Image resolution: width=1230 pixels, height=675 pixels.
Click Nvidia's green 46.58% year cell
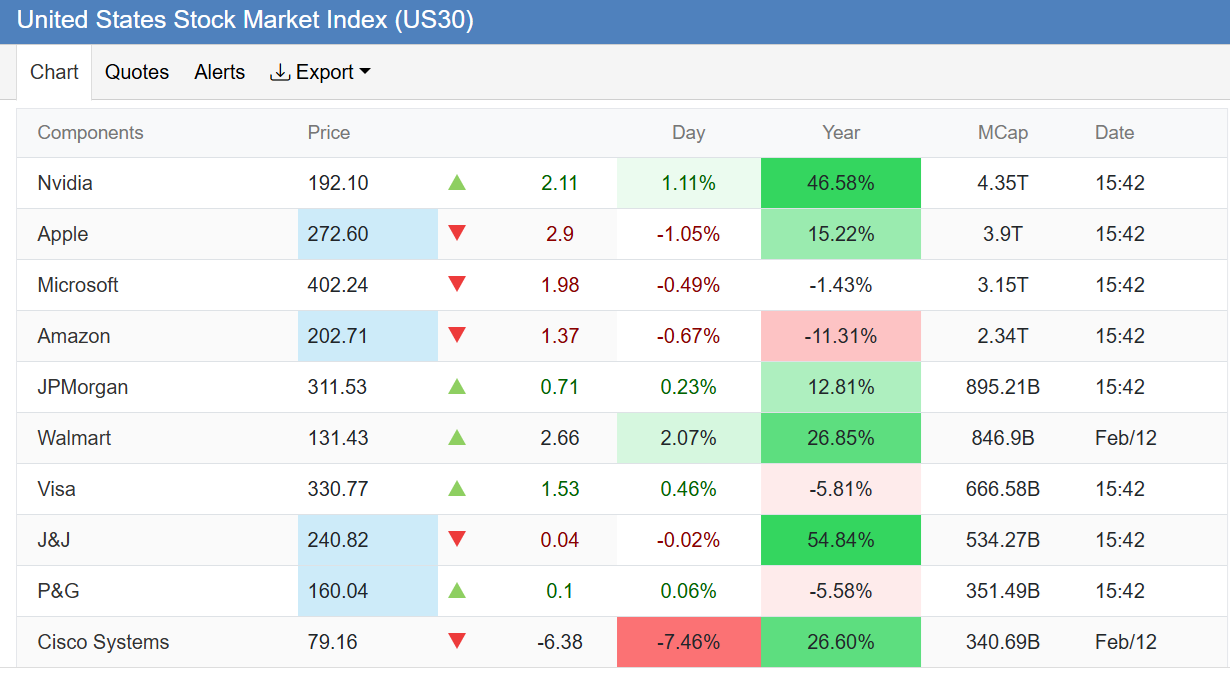click(840, 183)
